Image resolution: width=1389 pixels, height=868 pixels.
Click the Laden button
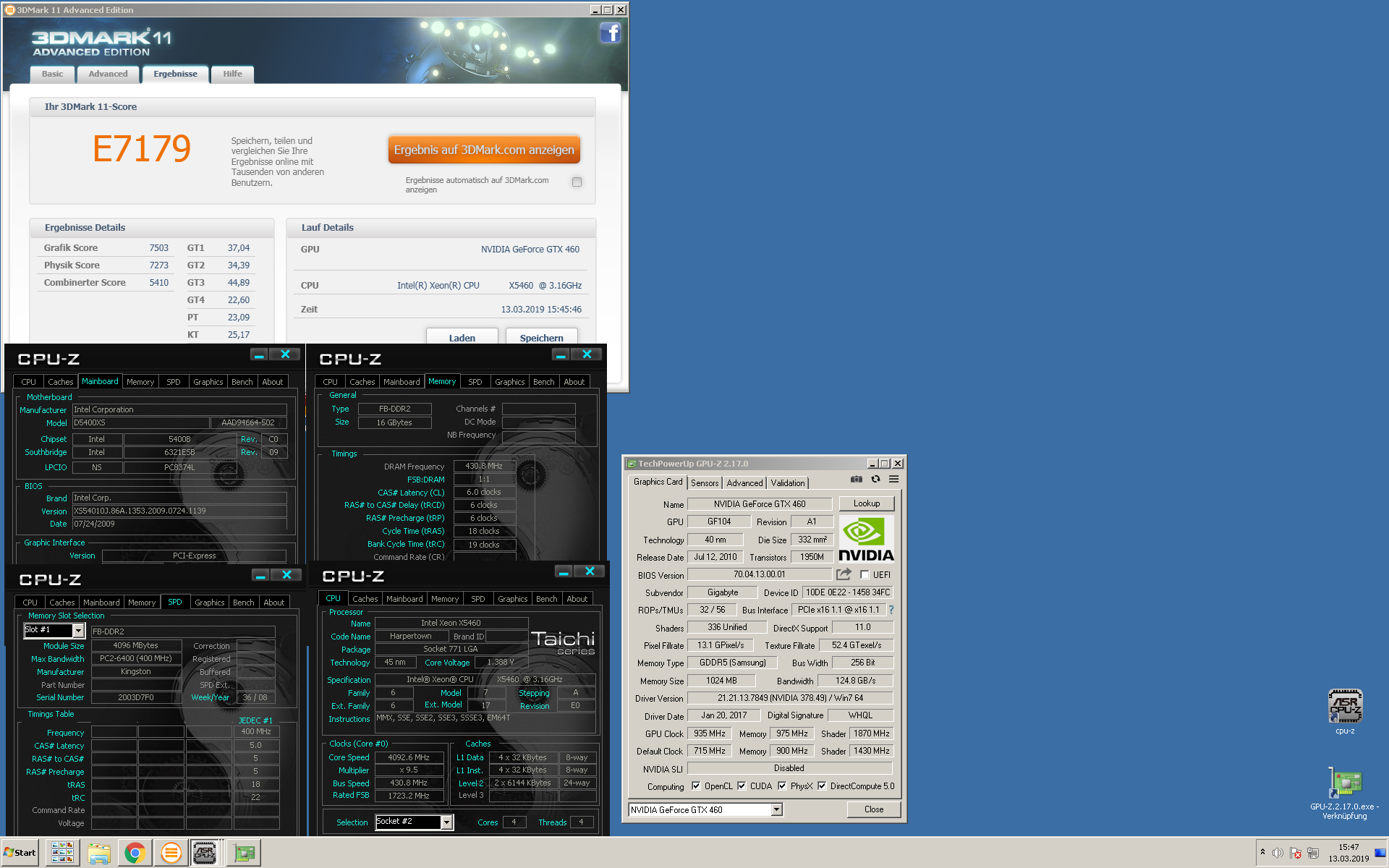(x=462, y=338)
